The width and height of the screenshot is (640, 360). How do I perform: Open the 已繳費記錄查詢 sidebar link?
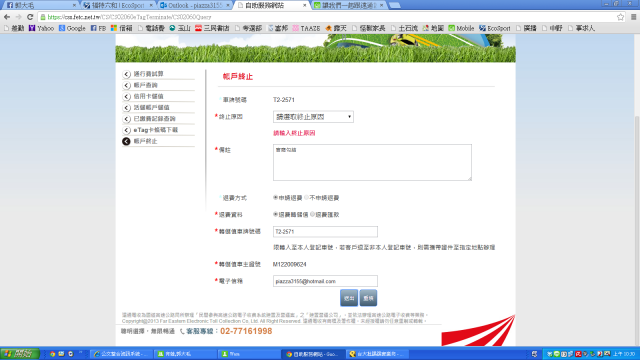[155, 119]
